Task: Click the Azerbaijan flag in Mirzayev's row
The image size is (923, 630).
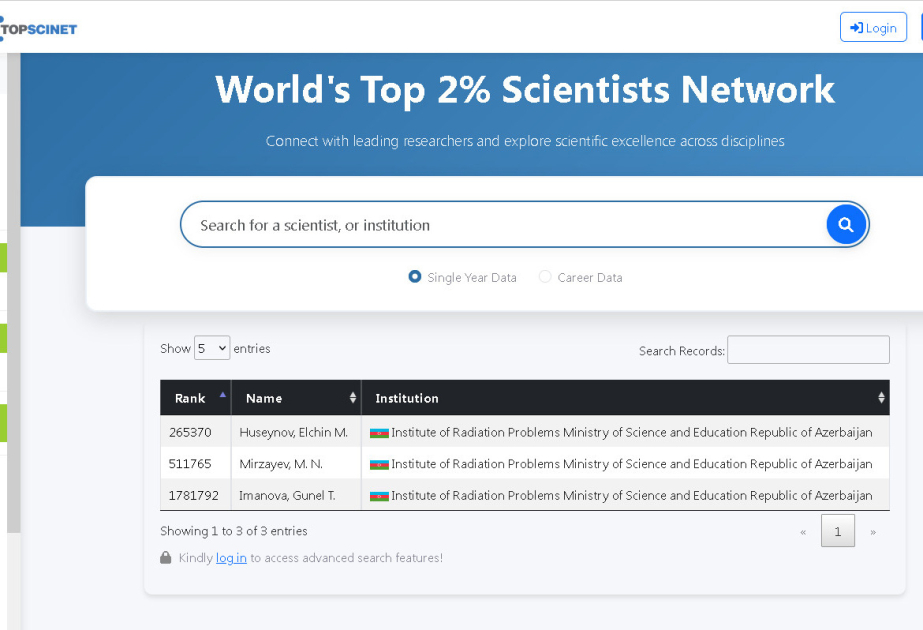Action: click(x=379, y=465)
